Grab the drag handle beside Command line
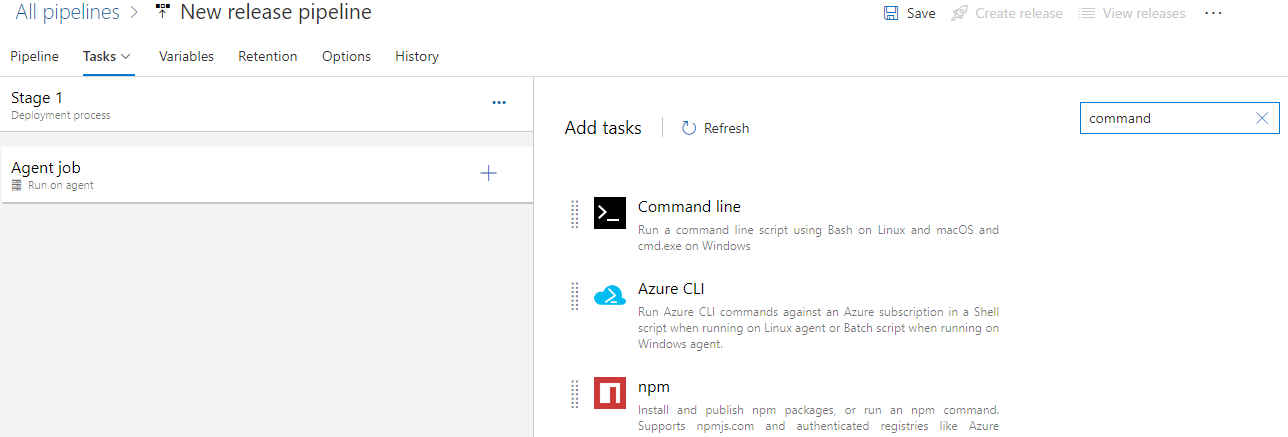 pyautogui.click(x=575, y=214)
